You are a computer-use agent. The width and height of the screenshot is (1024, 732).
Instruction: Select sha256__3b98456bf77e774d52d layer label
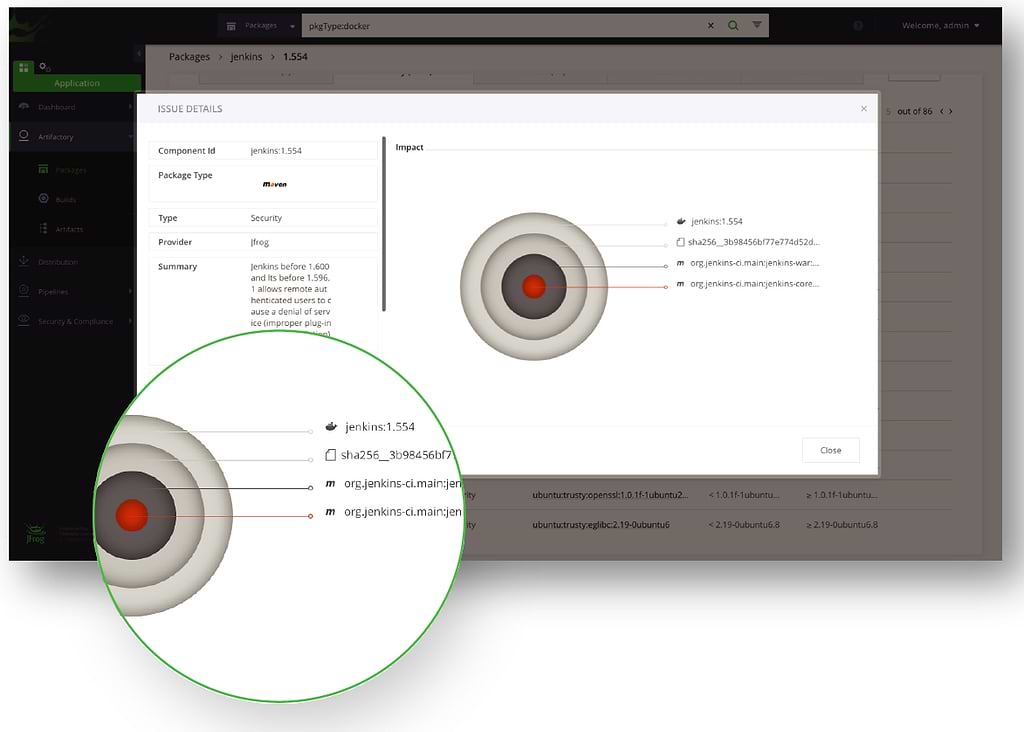[x=754, y=242]
